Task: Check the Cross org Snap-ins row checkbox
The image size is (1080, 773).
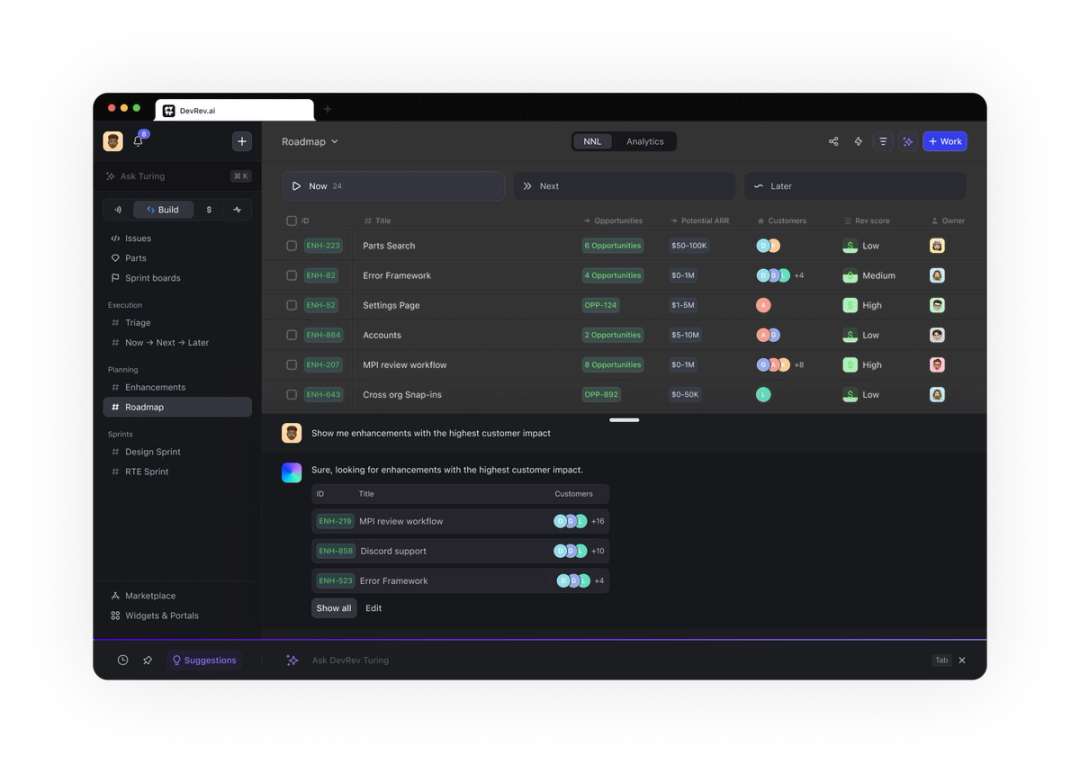Action: [x=291, y=395]
